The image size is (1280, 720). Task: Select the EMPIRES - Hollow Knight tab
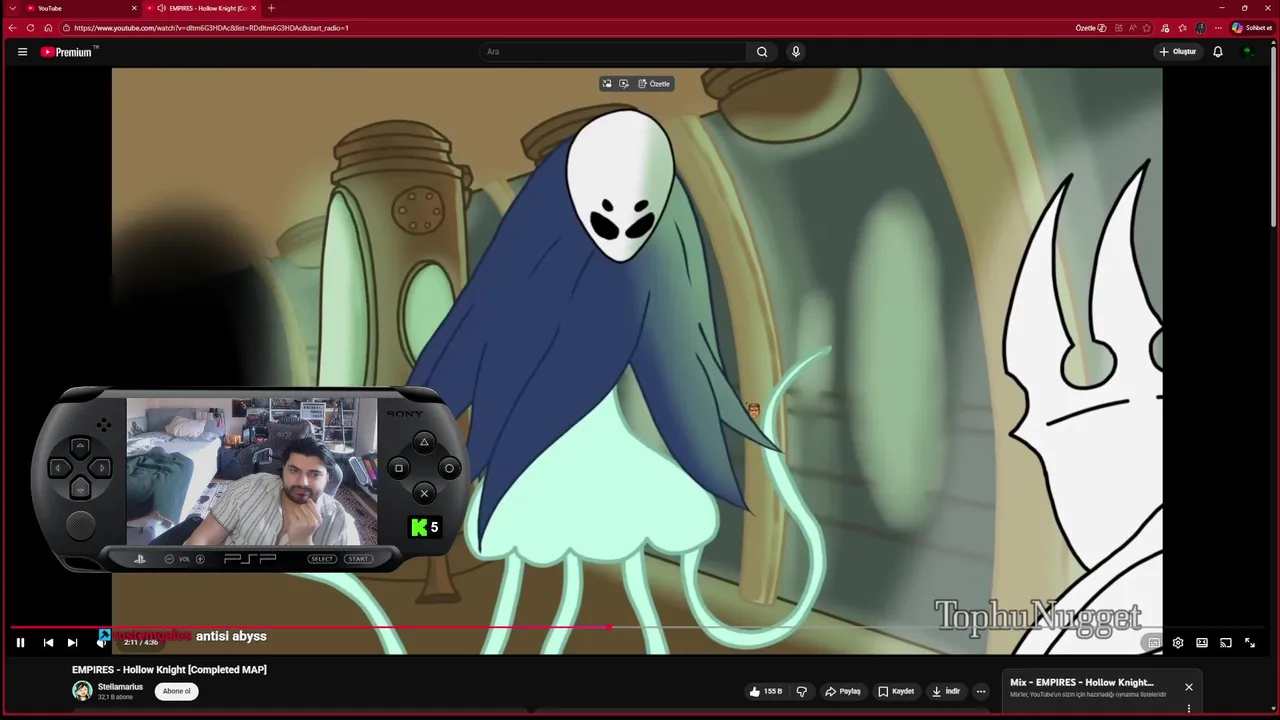tap(200, 8)
